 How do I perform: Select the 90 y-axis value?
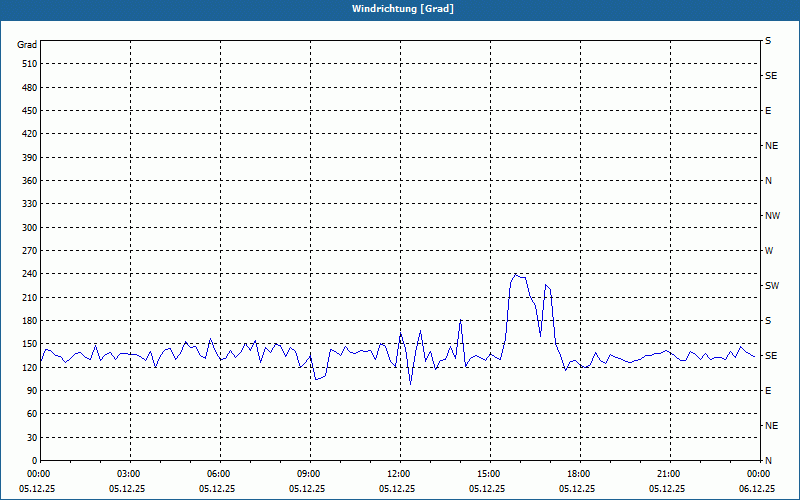point(32,391)
